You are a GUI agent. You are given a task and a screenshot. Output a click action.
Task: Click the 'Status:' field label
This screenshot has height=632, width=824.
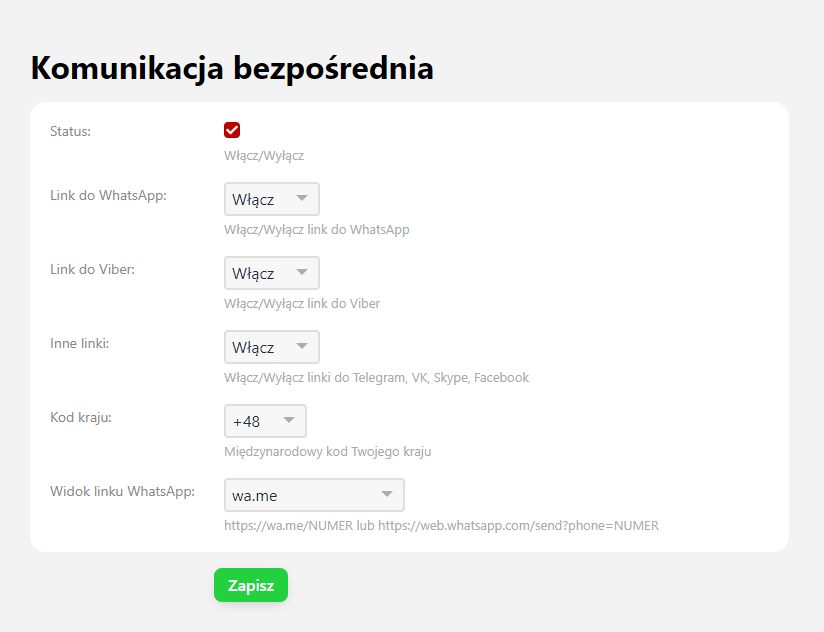coord(70,131)
